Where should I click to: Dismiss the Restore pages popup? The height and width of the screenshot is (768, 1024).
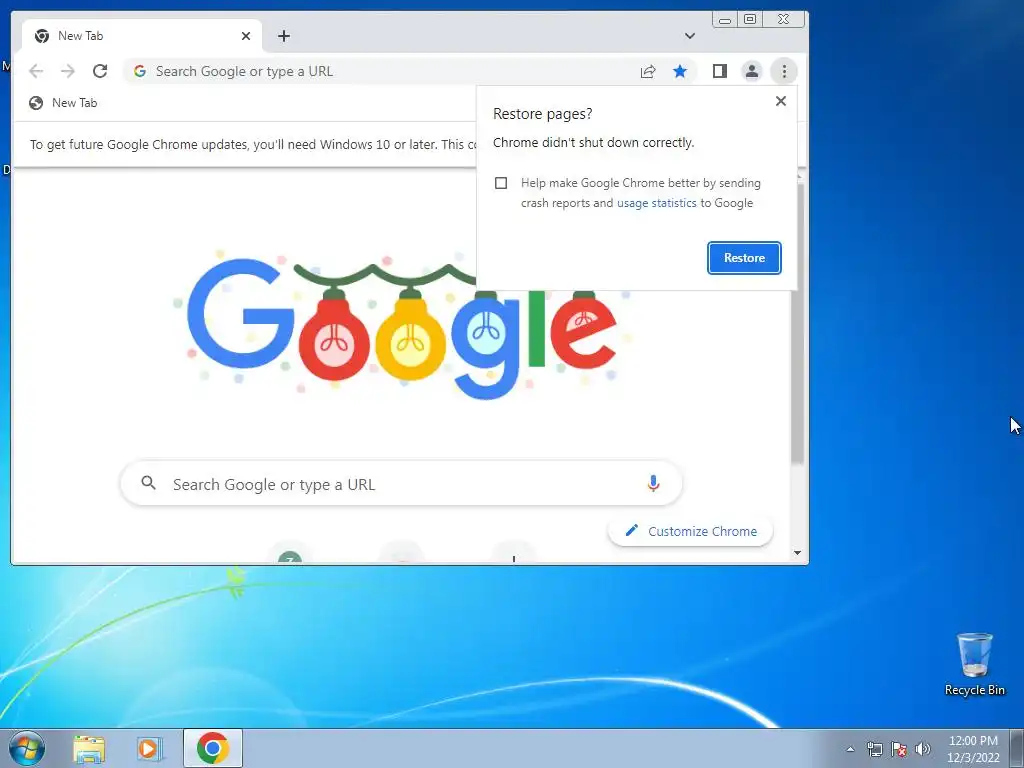click(780, 101)
